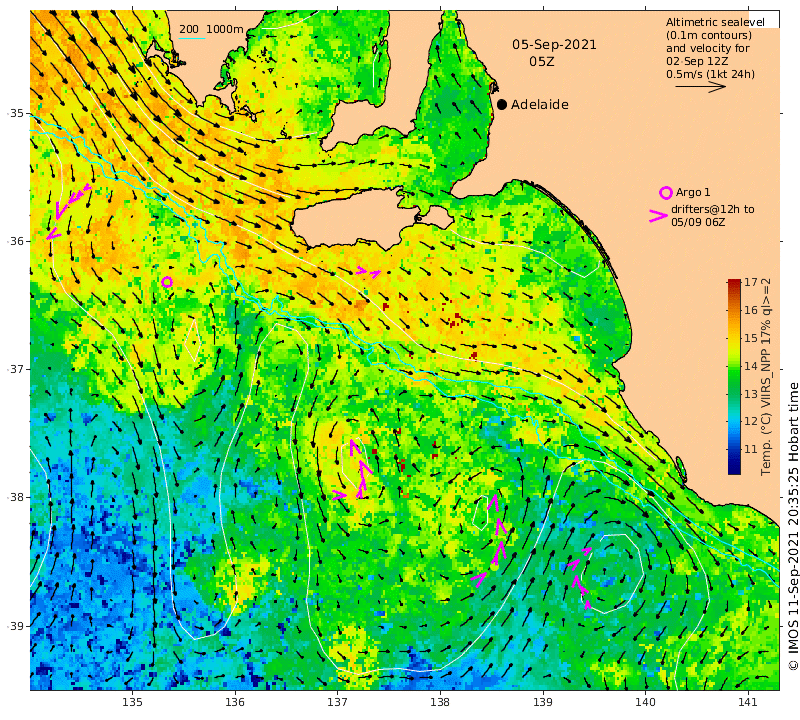800x720 pixels.
Task: Click the '05Z' time label
Action: [542, 62]
